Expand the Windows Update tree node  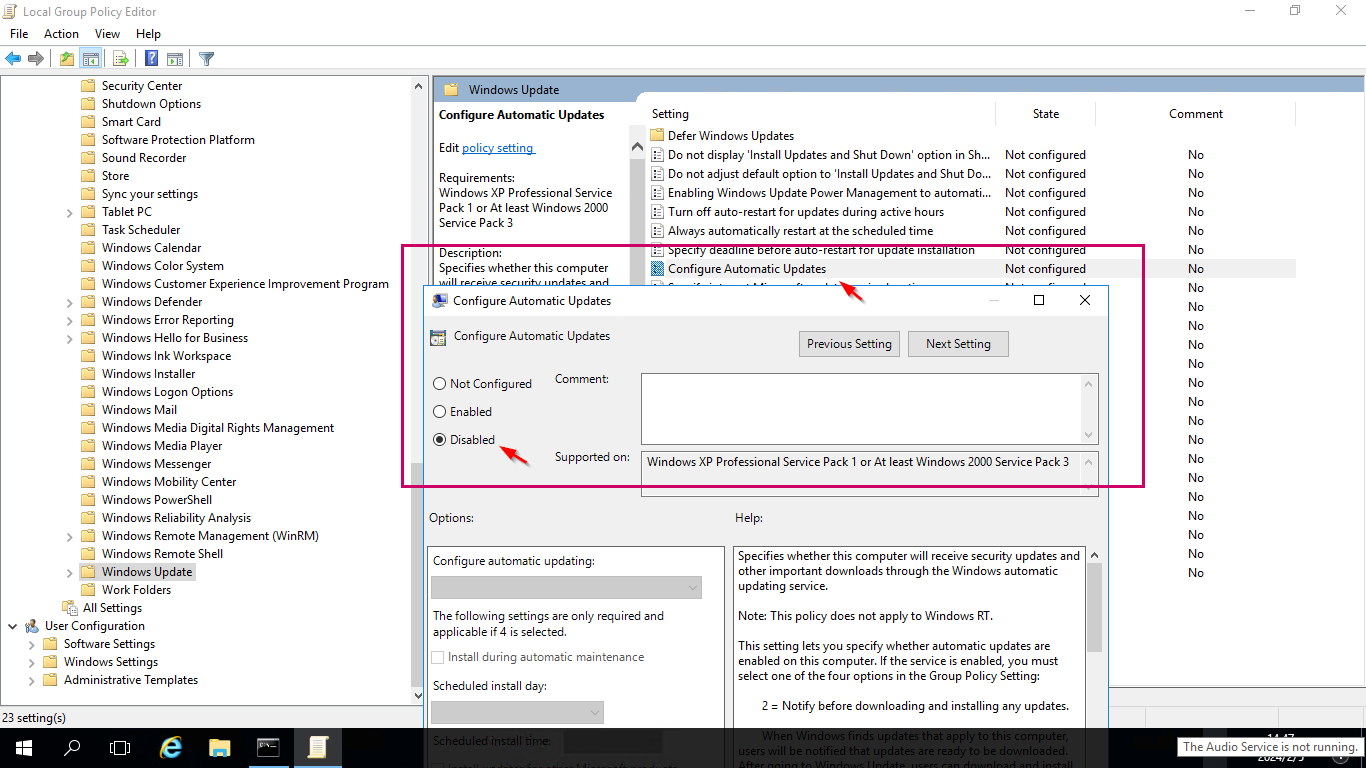pos(69,572)
